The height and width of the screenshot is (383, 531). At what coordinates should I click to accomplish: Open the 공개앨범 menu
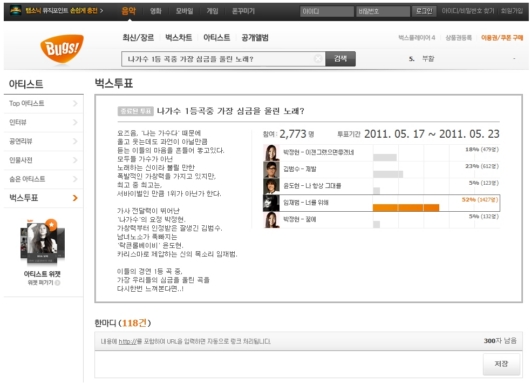[255, 38]
